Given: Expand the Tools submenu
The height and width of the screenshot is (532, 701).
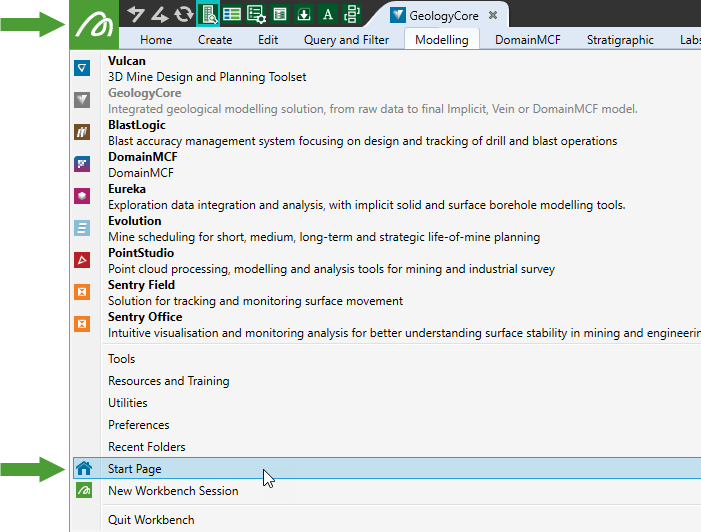Looking at the screenshot, I should click(x=386, y=359).
